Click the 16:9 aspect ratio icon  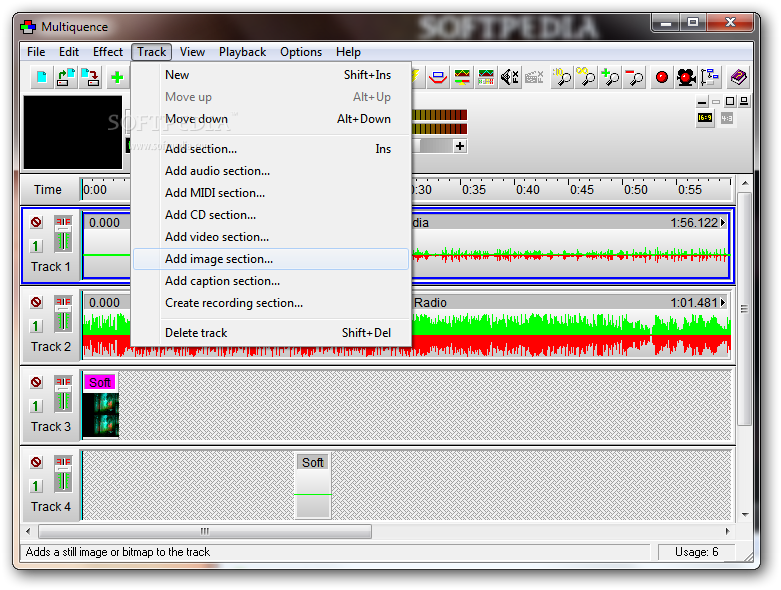(x=705, y=118)
